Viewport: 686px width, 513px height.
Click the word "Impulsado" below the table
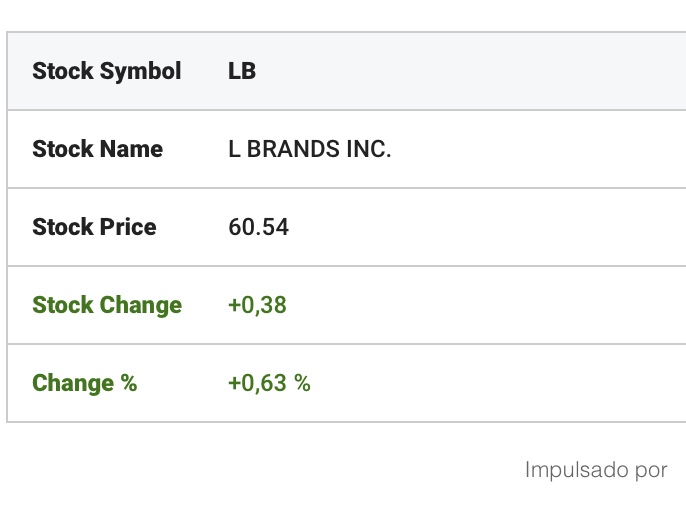[574, 470]
